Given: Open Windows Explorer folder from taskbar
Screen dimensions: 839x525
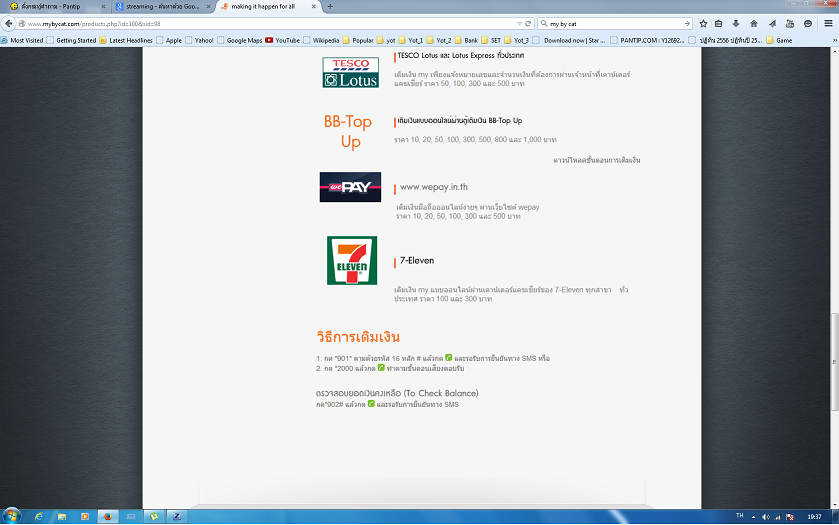Looking at the screenshot, I should tap(62, 516).
